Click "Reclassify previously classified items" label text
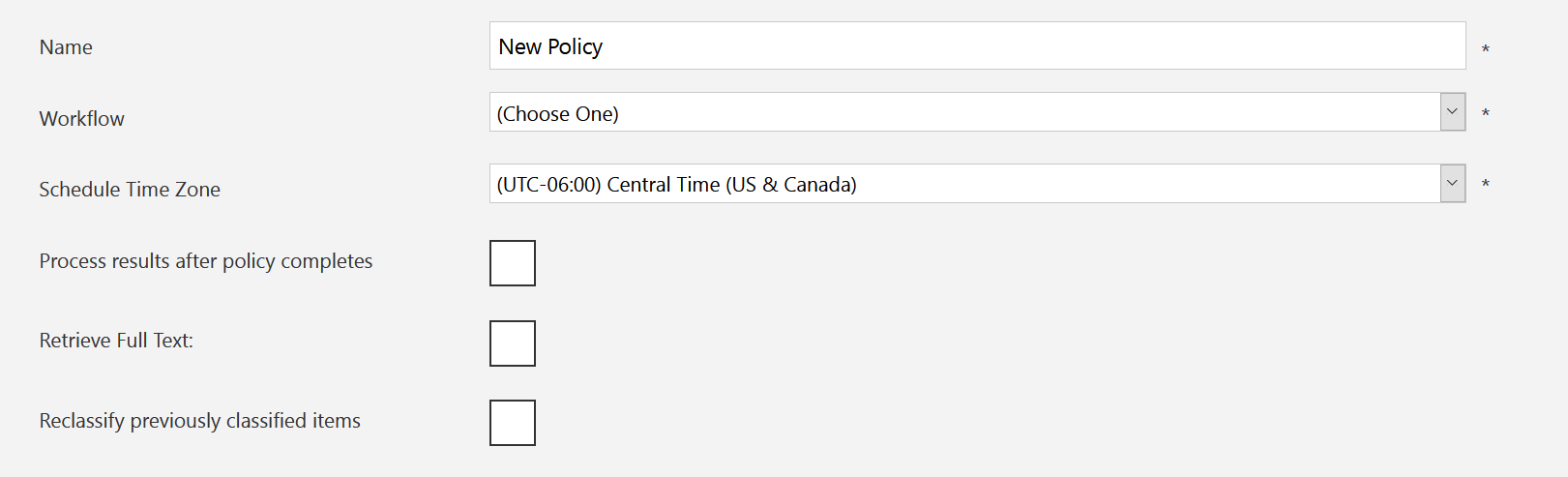1568x477 pixels. [x=200, y=421]
